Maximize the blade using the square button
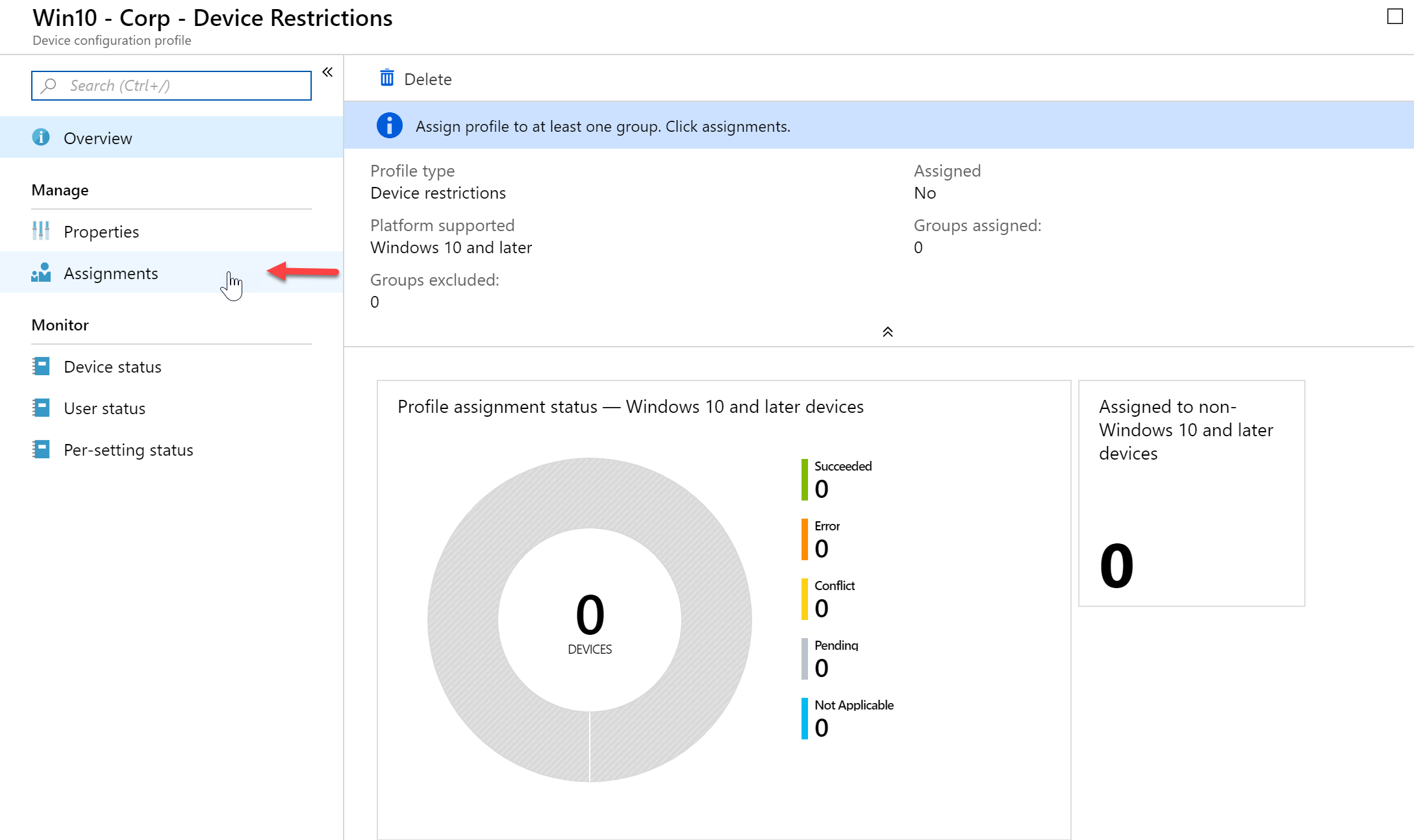 [x=1395, y=17]
